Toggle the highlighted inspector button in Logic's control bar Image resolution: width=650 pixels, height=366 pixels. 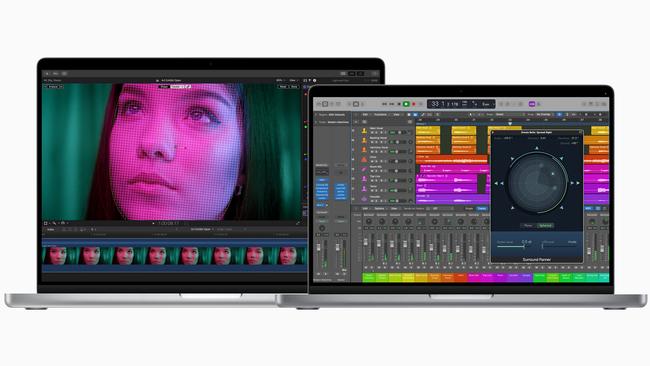[x=325, y=104]
